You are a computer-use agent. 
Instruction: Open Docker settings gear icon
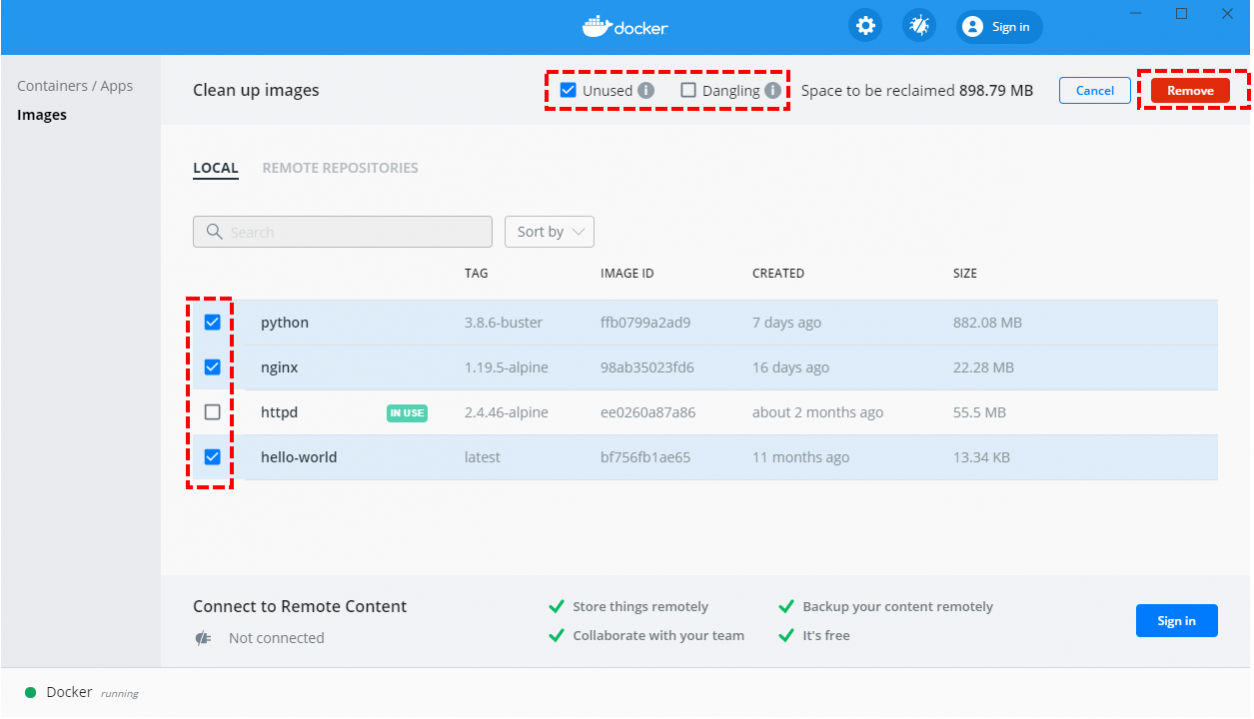[x=865, y=26]
